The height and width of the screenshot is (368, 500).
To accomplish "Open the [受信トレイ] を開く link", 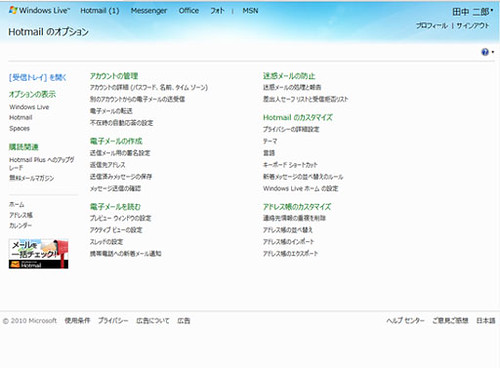I will coord(37,78).
